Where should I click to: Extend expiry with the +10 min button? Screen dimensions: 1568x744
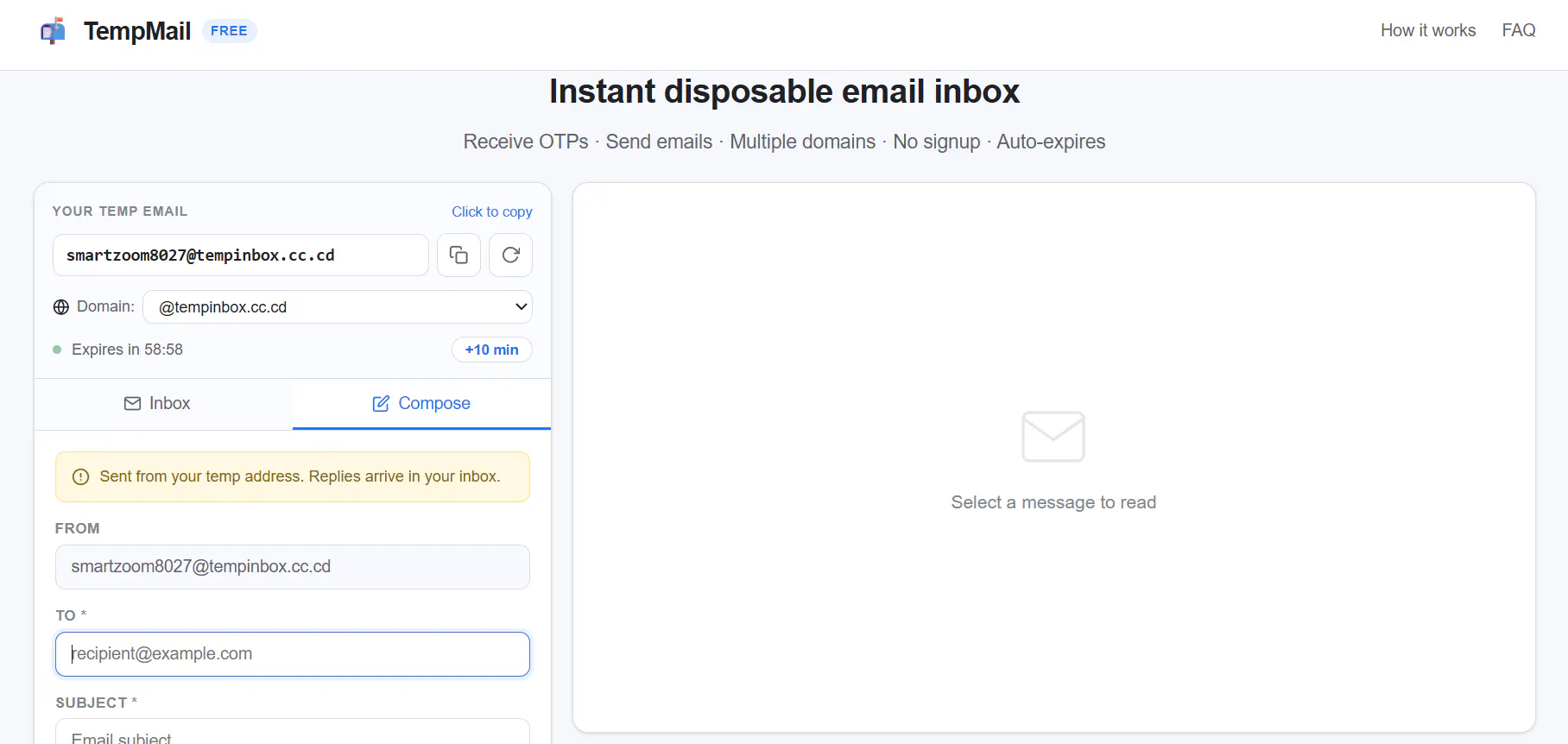tap(492, 350)
